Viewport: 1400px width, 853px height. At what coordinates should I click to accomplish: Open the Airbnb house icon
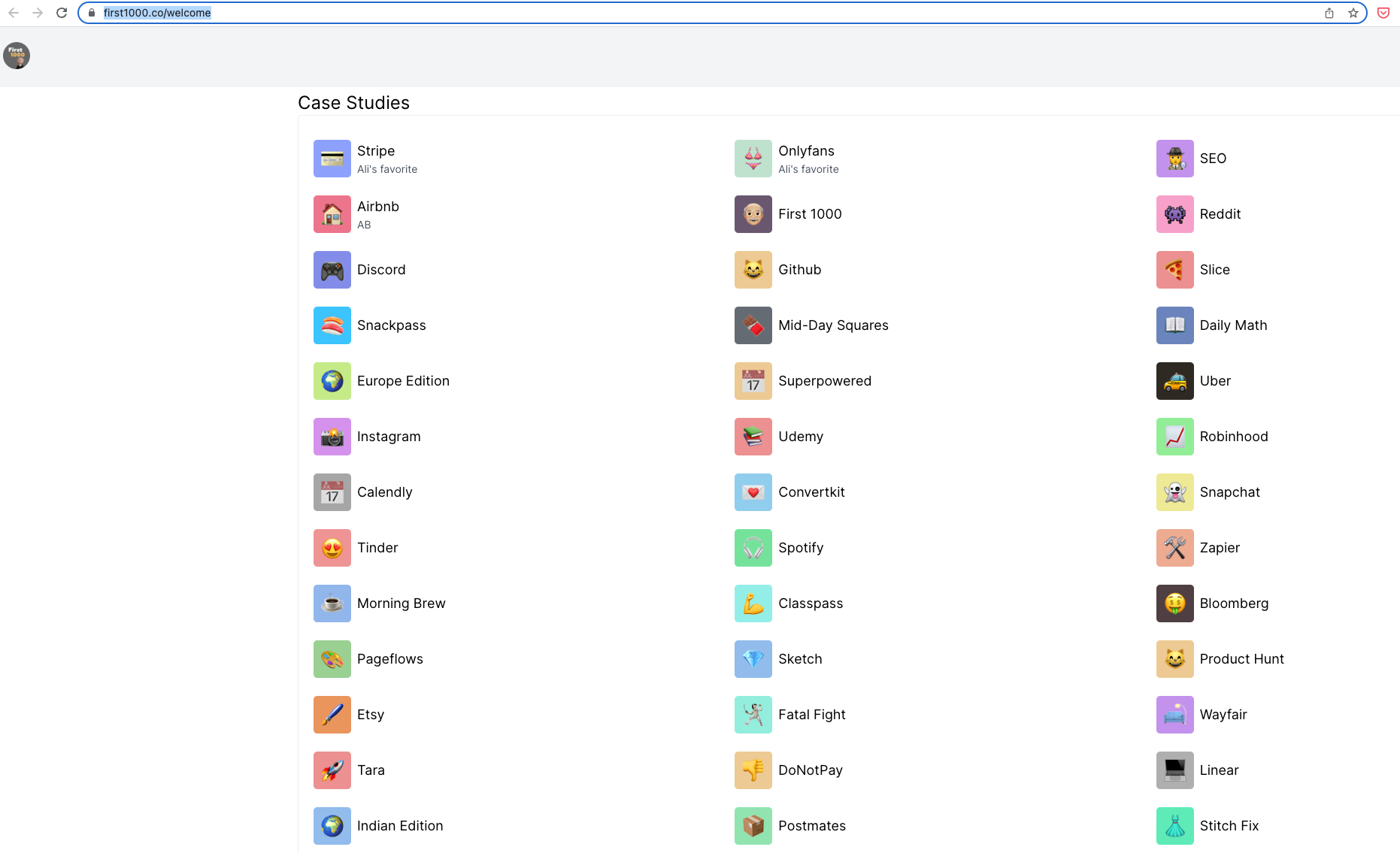pos(332,214)
